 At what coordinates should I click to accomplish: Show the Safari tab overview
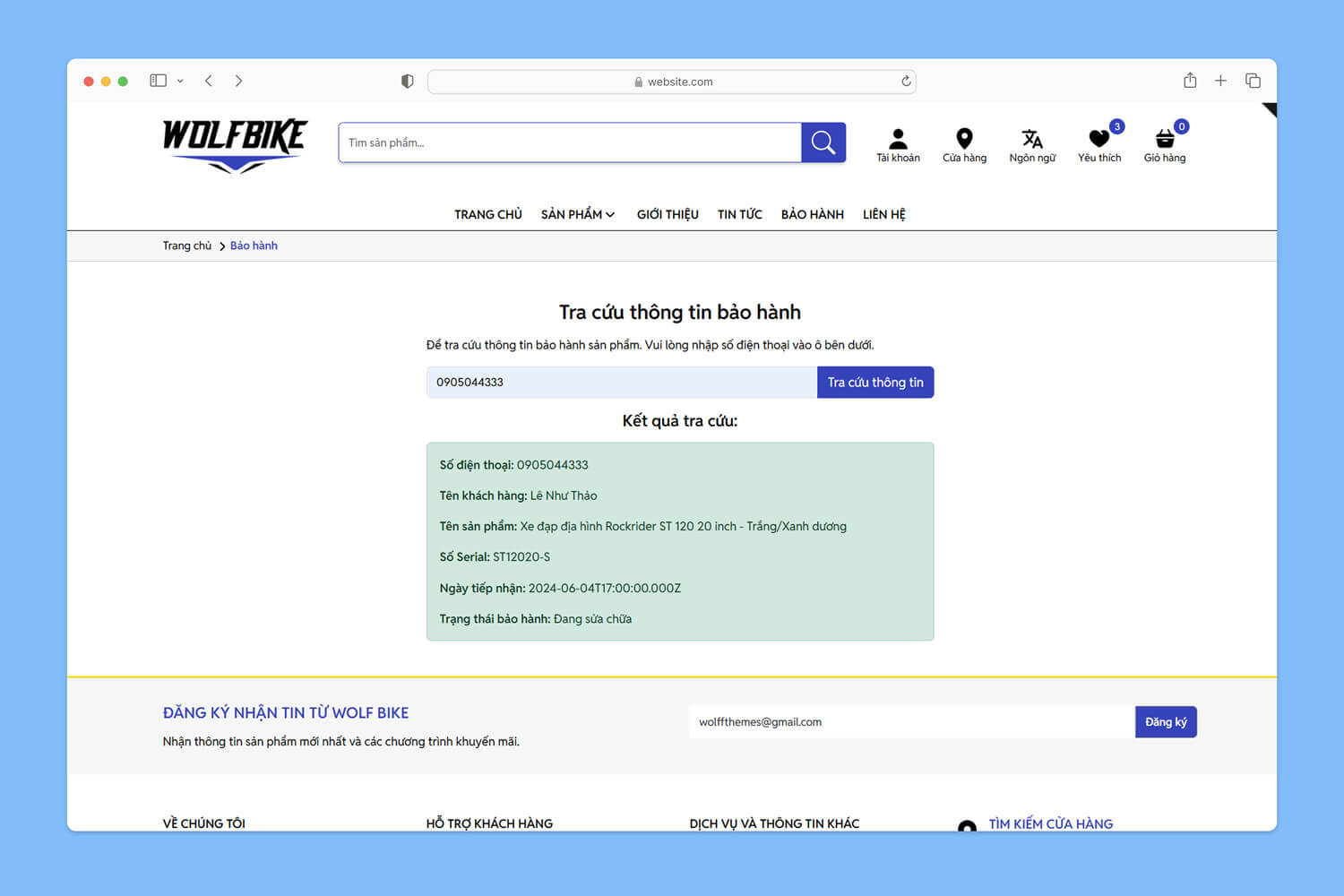1253,81
